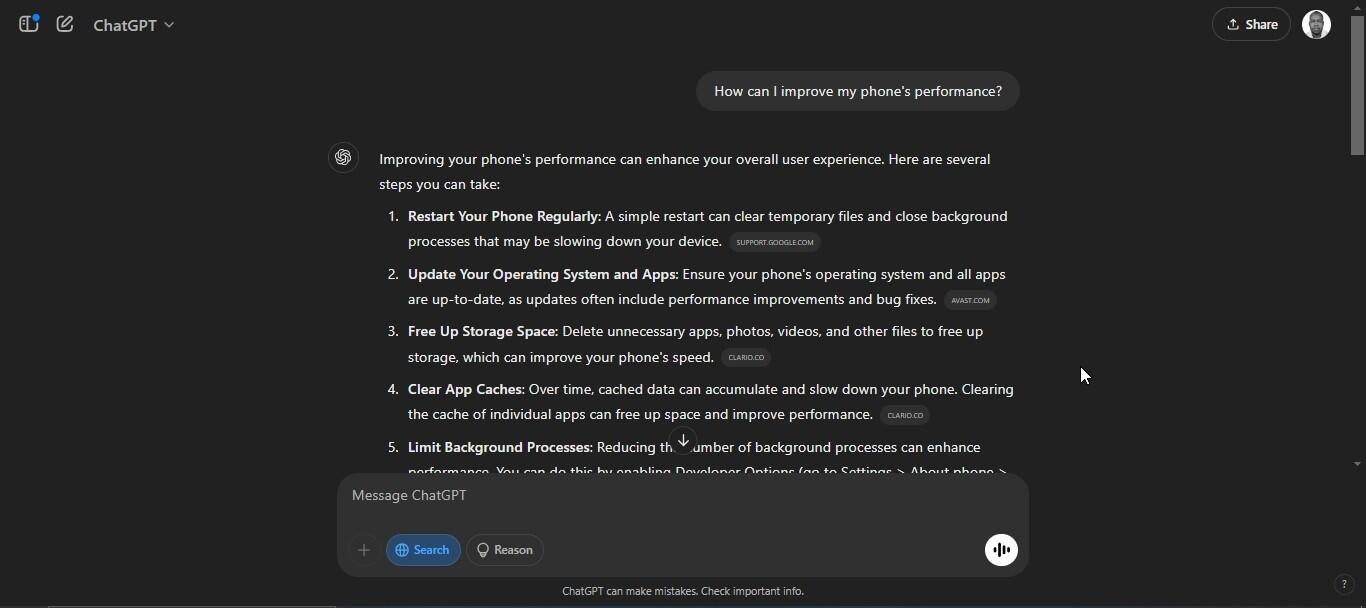Click the Message ChatGPT input field

[x=660, y=496]
